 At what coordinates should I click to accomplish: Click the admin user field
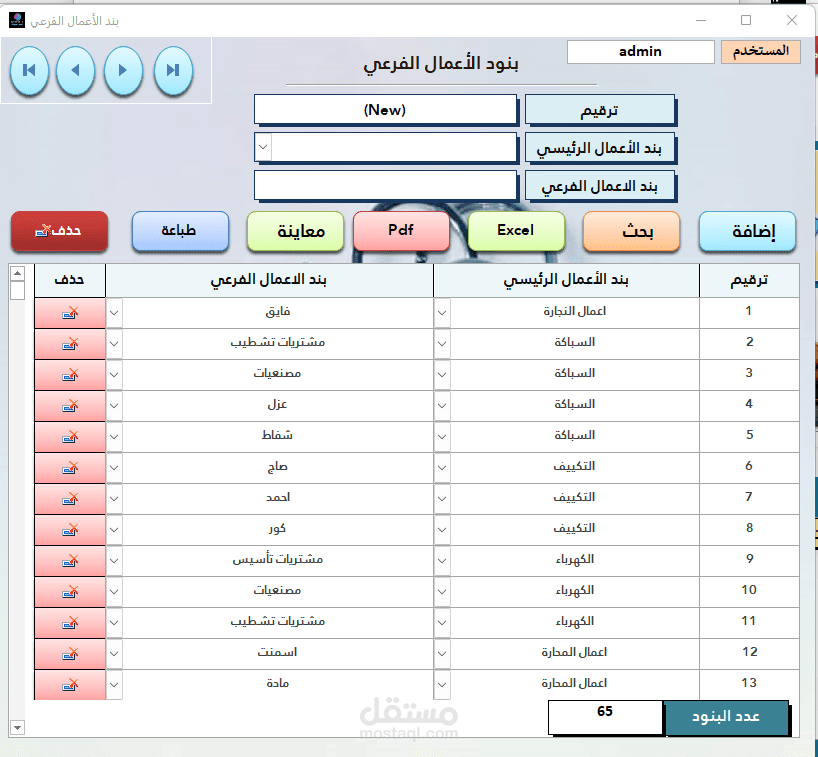point(641,52)
